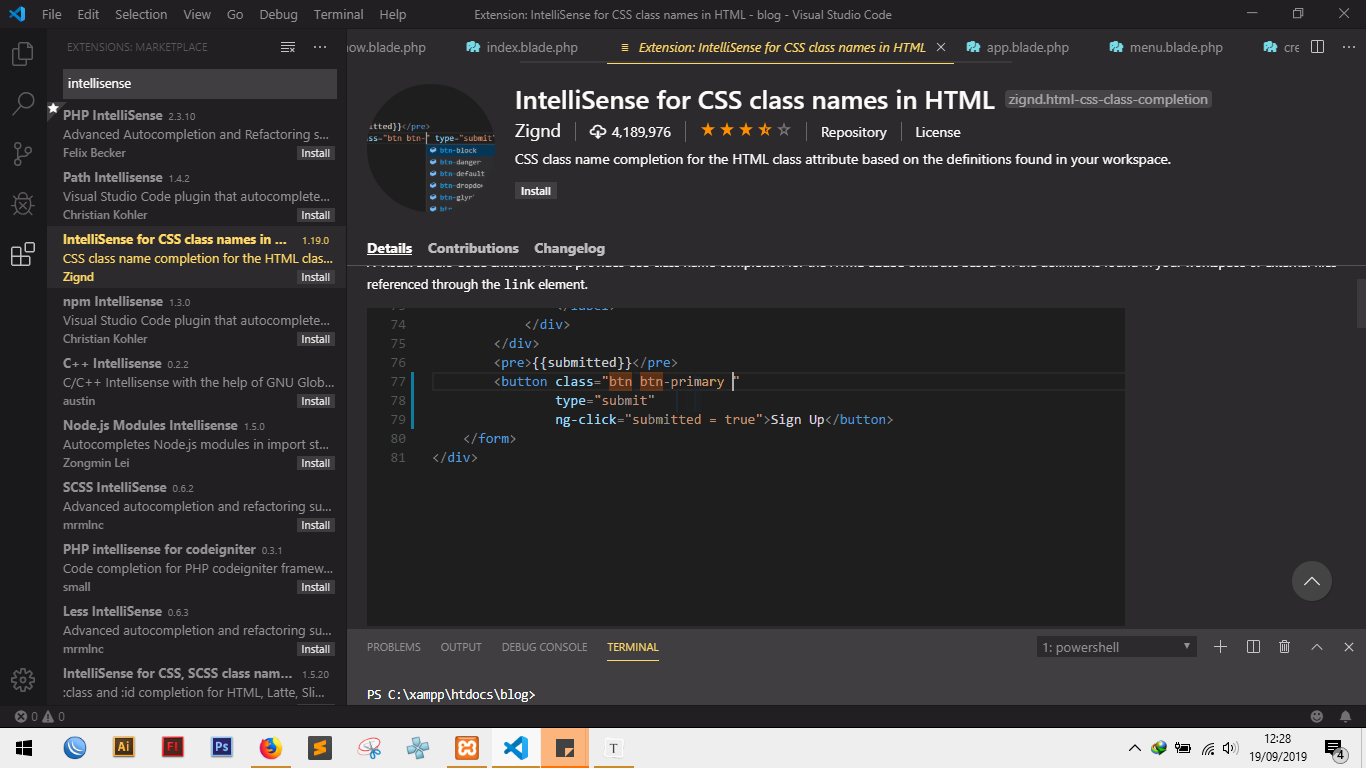Open Extensions panel more actions menu
Screen dimensions: 1366x768
(320, 47)
